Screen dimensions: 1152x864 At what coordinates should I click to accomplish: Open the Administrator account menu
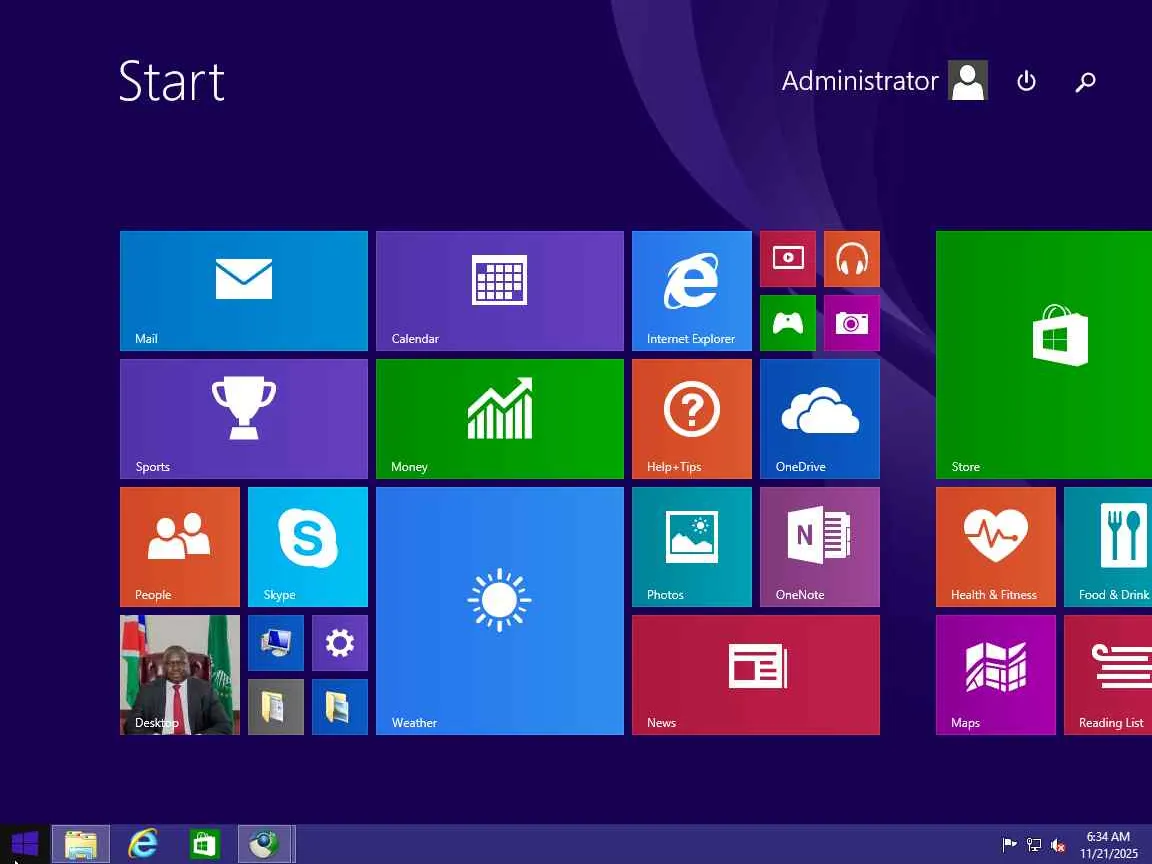coord(885,80)
